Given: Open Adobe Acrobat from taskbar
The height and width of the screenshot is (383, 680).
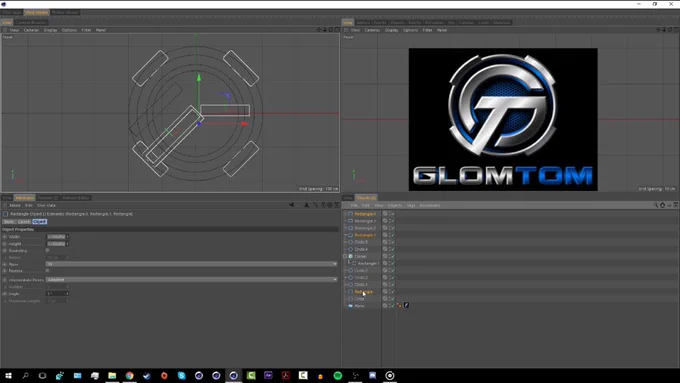Looking at the screenshot, I should (x=286, y=376).
